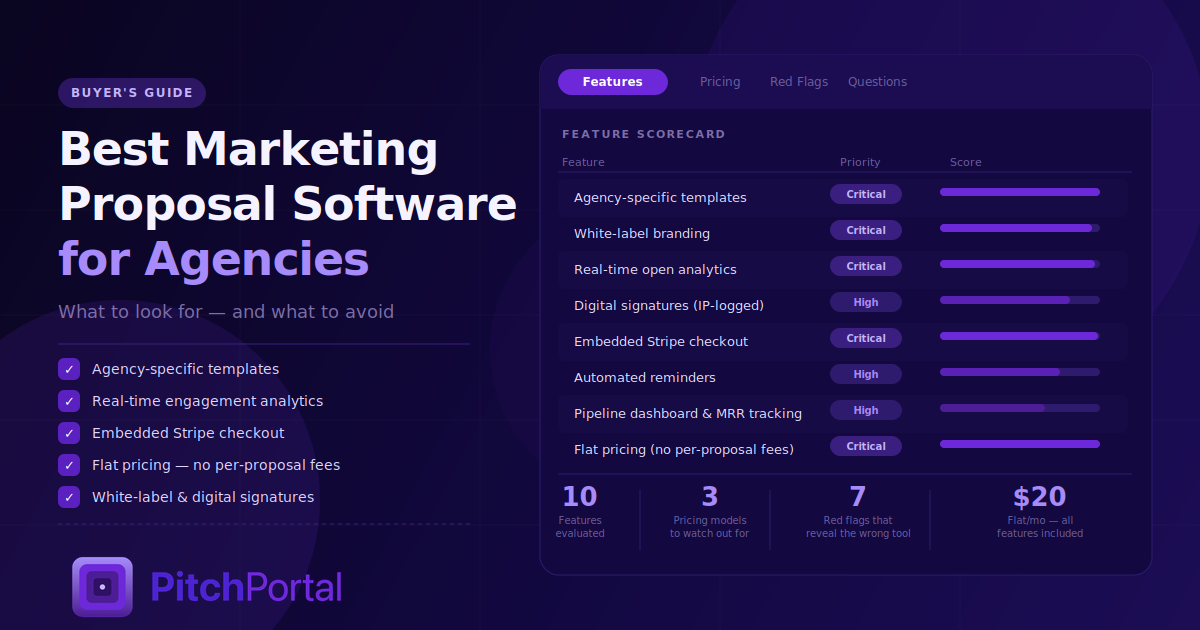1200x630 pixels.
Task: Click Critical badge for Real-time open analytics
Action: click(x=866, y=266)
